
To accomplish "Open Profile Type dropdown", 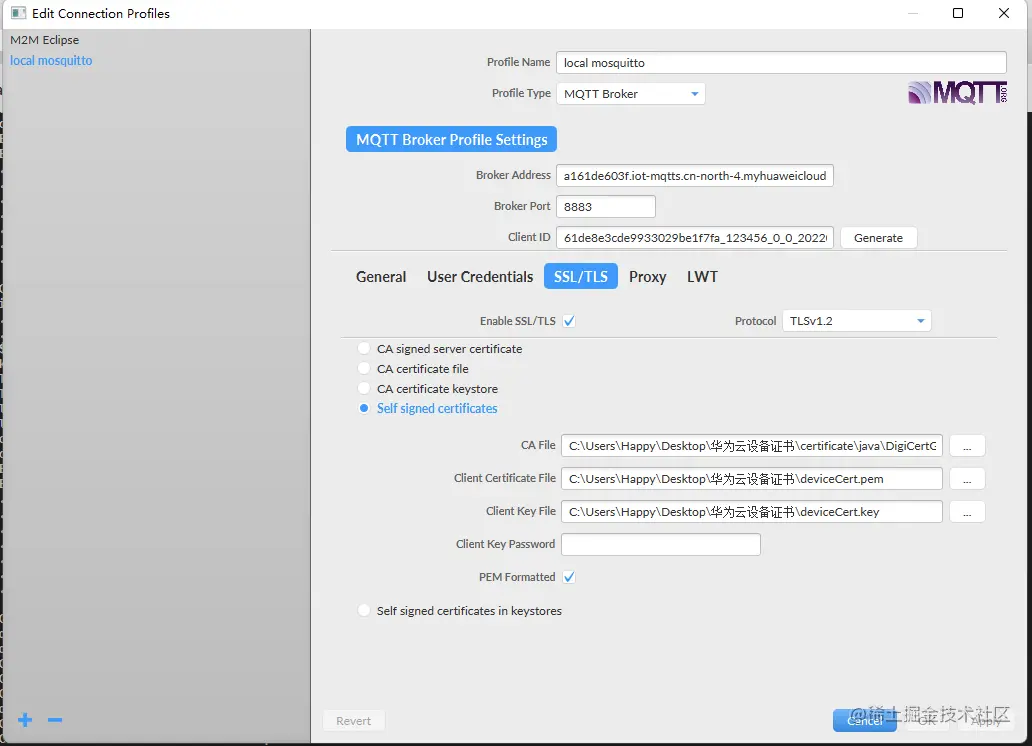I will [631, 93].
